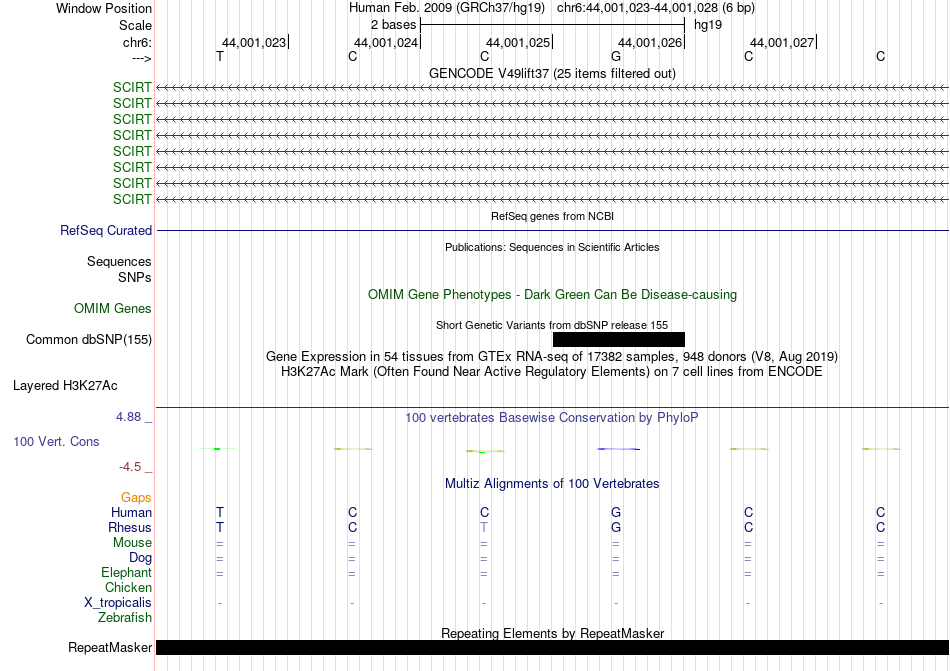
Task: Click the Scale label on the left
Action: (135, 25)
